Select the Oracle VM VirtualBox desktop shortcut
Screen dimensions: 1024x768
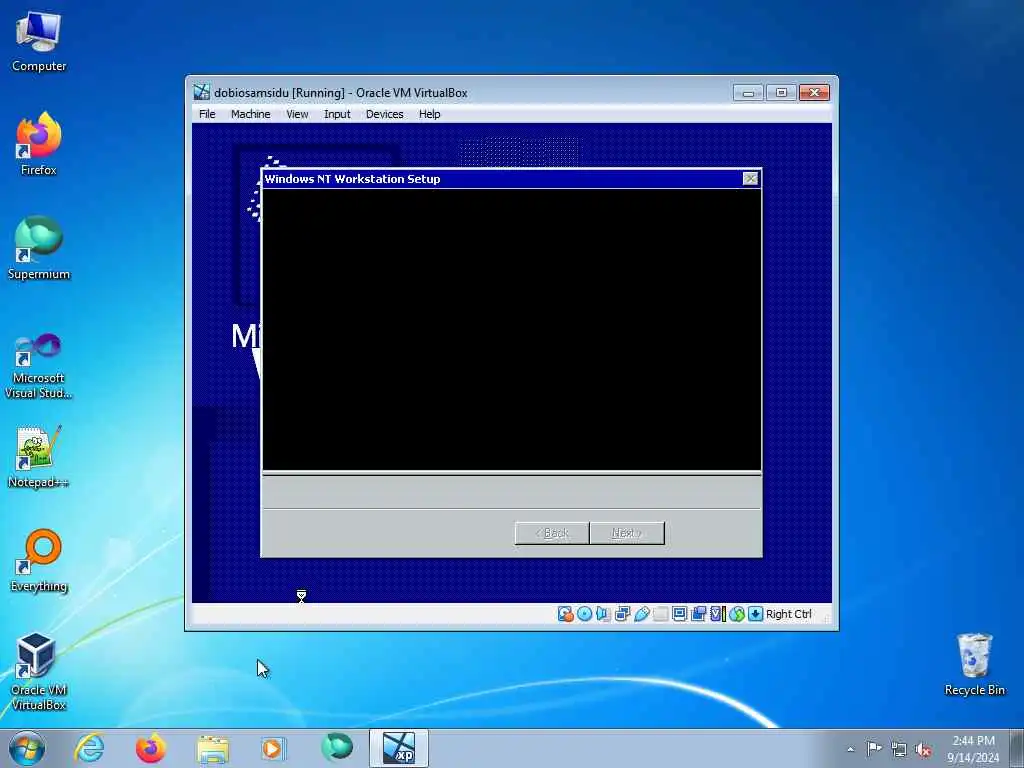39,672
